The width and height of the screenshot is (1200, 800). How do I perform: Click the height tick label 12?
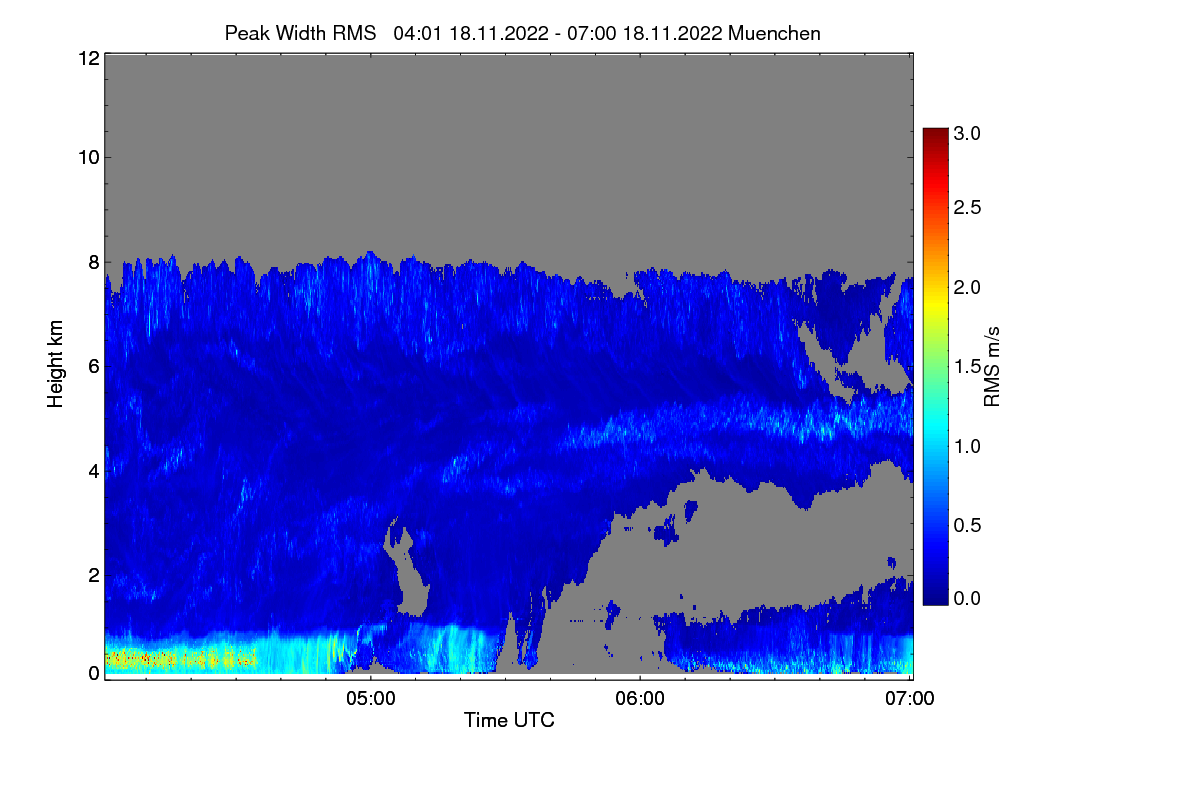tap(88, 58)
